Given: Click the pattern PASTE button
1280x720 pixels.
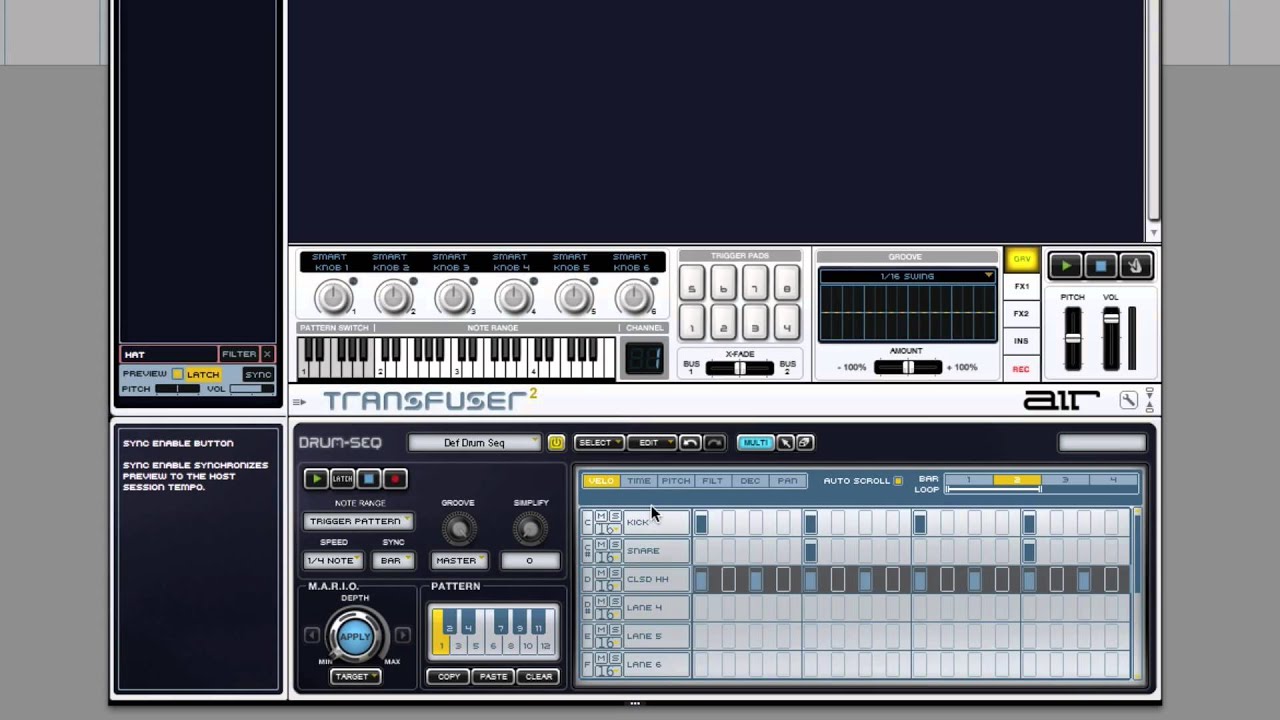Looking at the screenshot, I should (493, 677).
